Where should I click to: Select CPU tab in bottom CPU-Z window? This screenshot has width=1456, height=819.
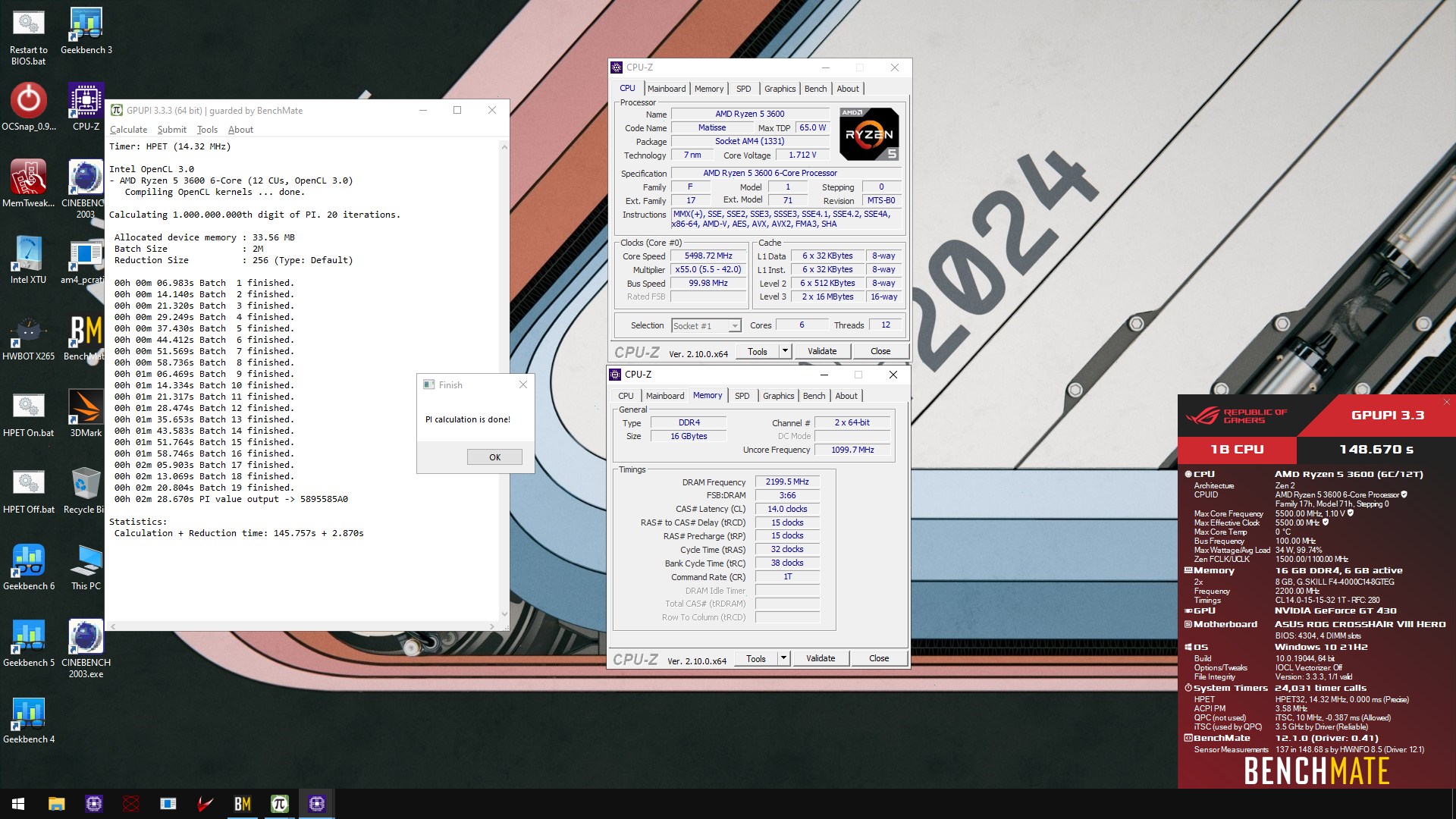626,396
